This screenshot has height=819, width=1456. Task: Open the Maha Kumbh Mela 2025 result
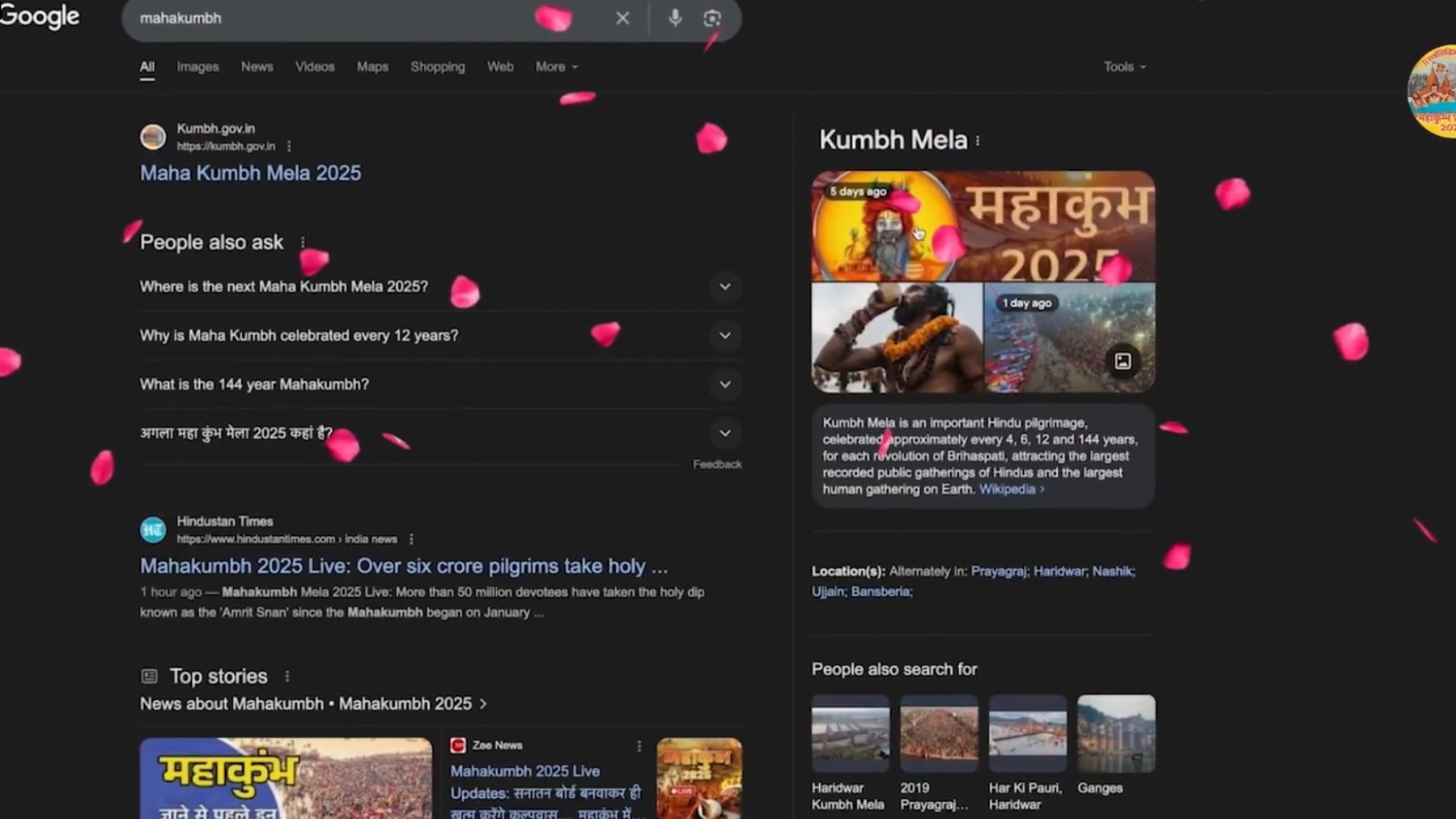coord(250,173)
